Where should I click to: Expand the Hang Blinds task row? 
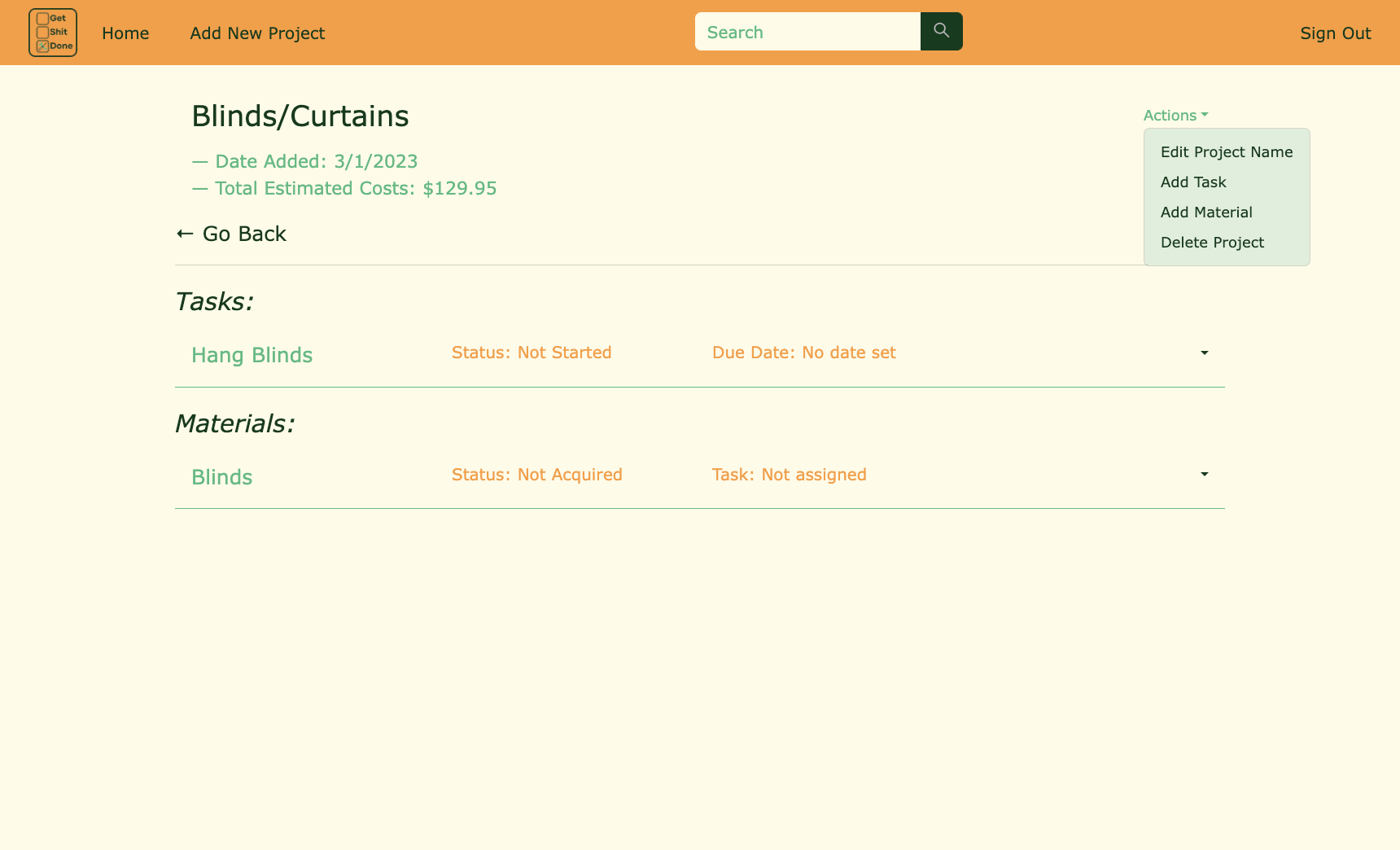[x=1204, y=353]
